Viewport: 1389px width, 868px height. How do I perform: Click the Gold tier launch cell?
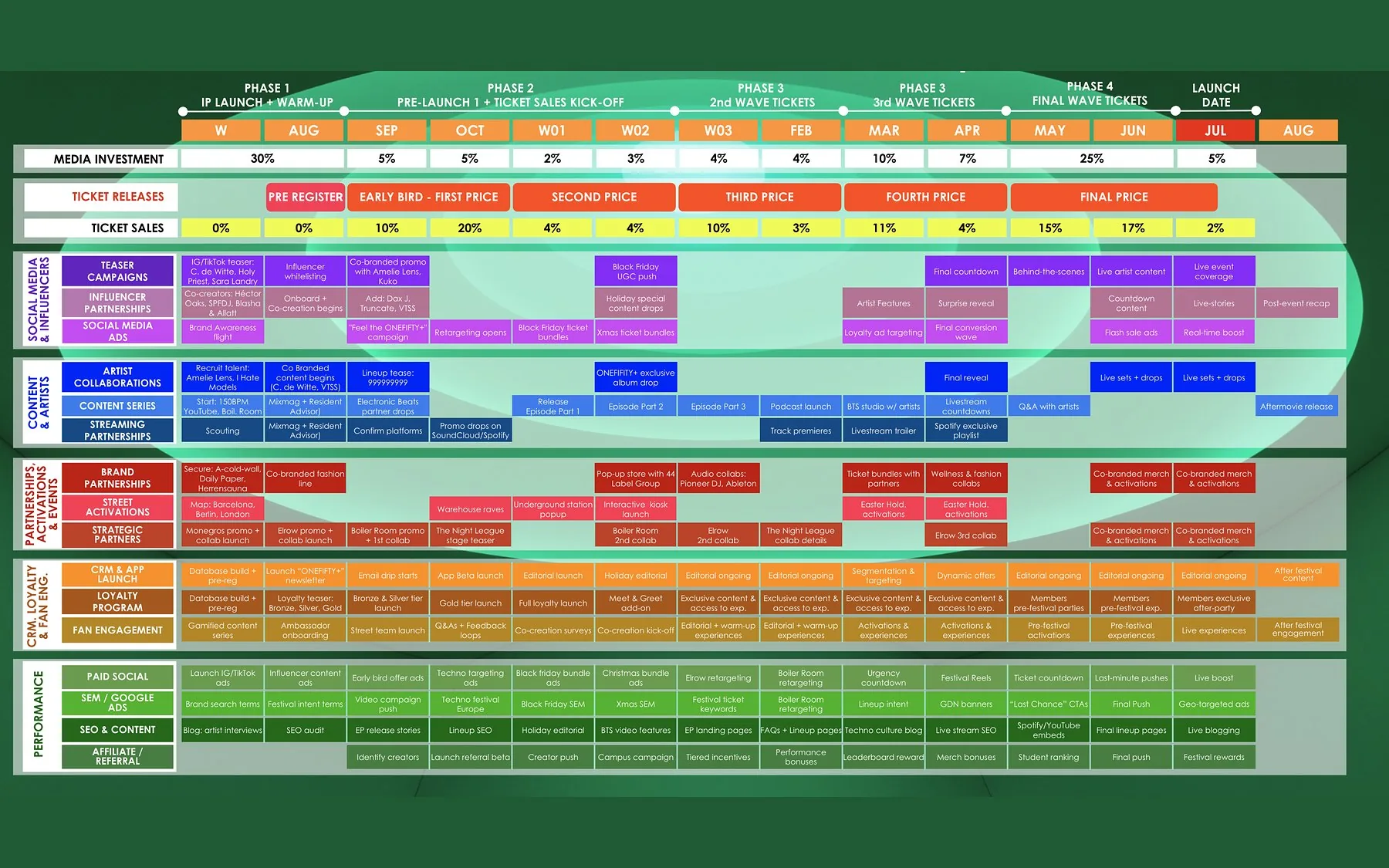[x=471, y=603]
